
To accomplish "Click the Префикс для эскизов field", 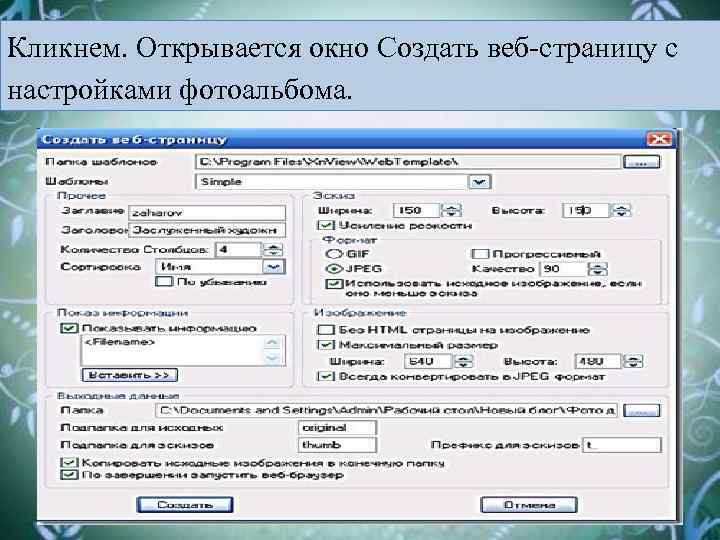I will 622,444.
